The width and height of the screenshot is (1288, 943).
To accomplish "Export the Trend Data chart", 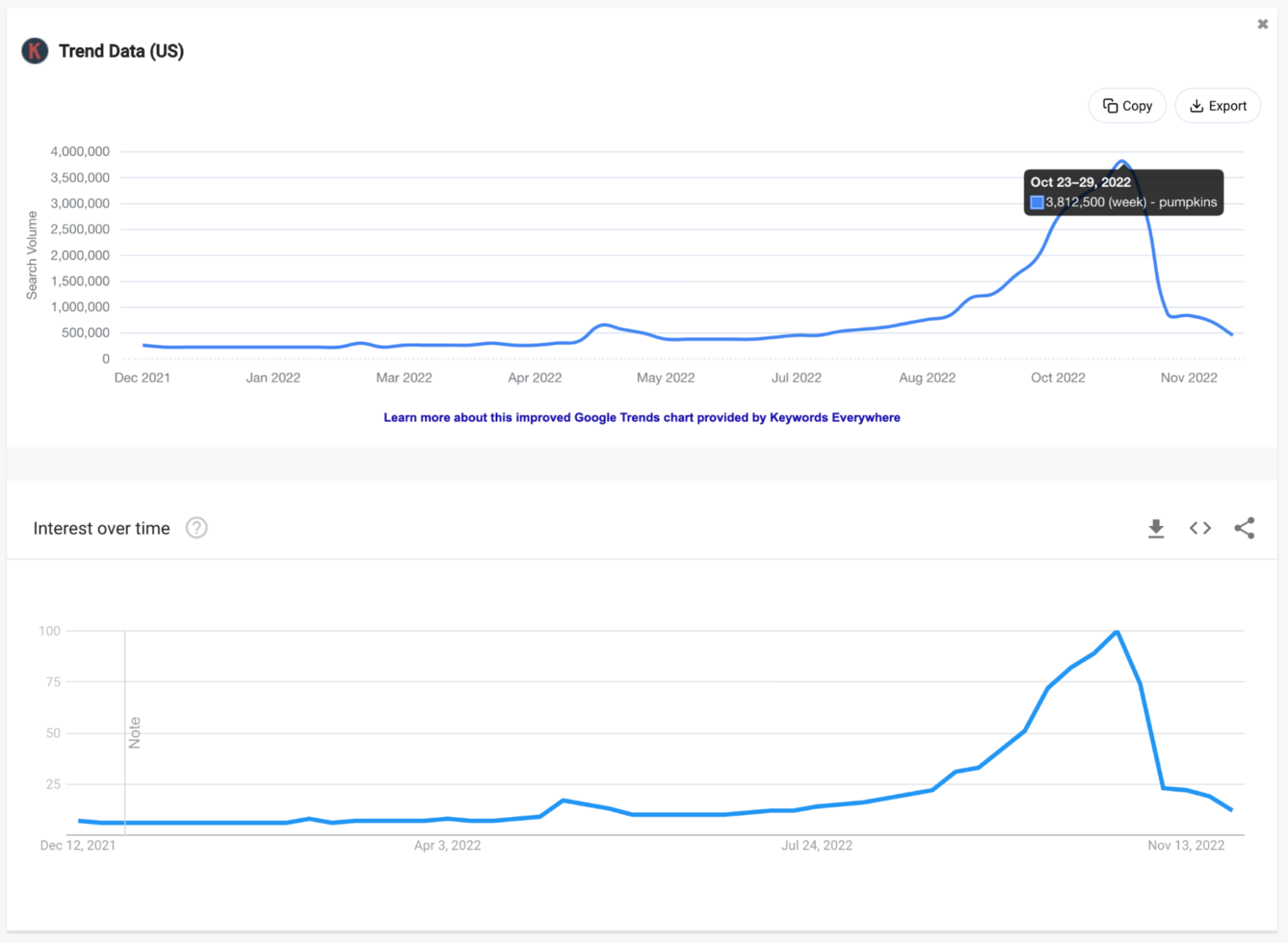I will click(1218, 105).
